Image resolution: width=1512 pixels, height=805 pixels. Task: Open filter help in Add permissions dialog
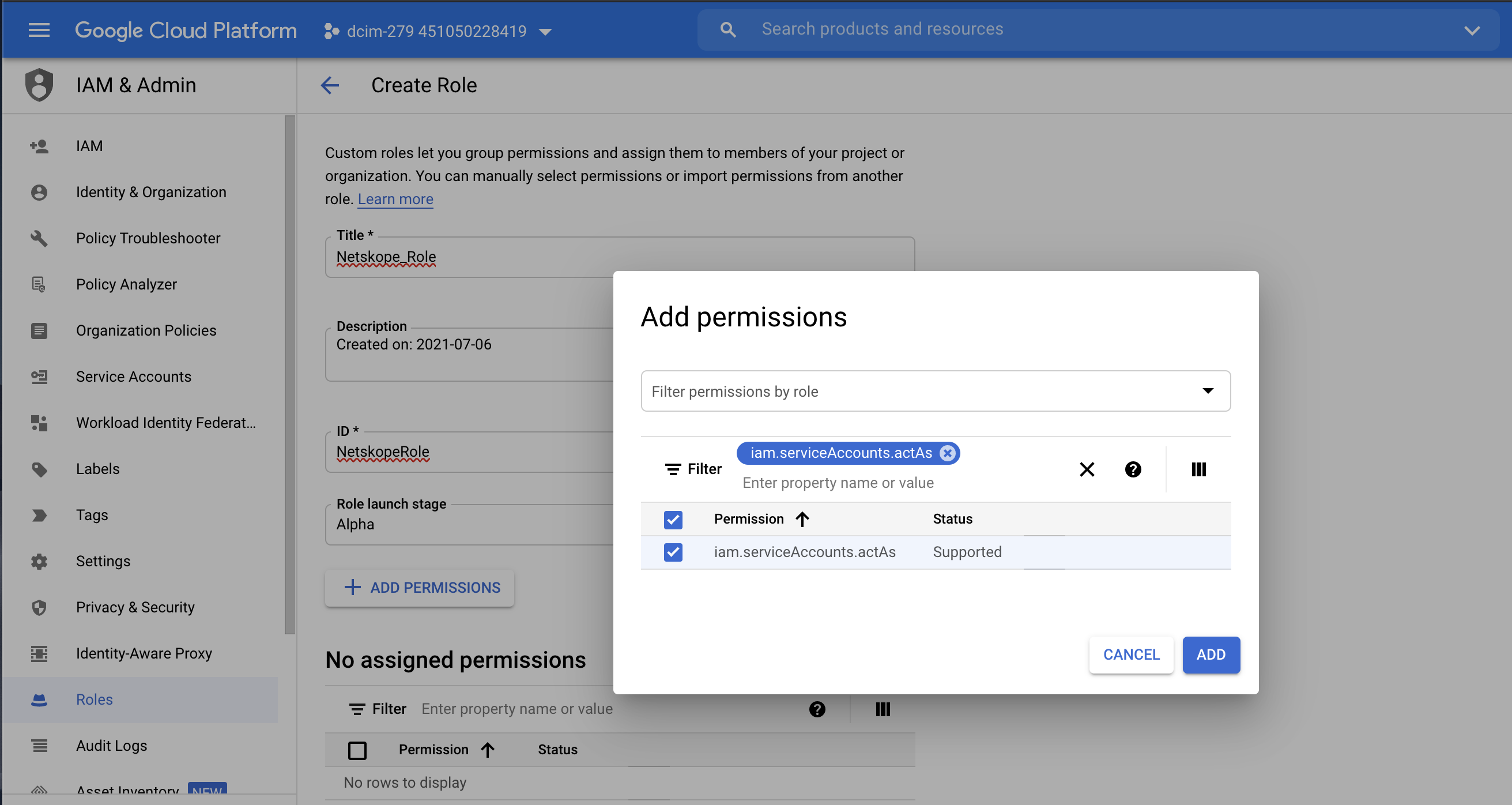pos(1133,469)
